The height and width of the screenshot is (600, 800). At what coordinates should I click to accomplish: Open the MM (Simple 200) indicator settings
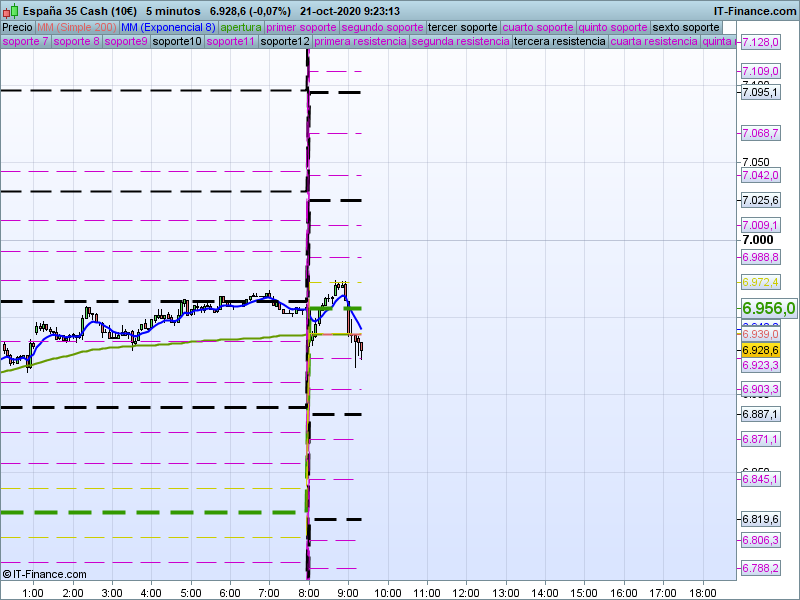tap(76, 27)
